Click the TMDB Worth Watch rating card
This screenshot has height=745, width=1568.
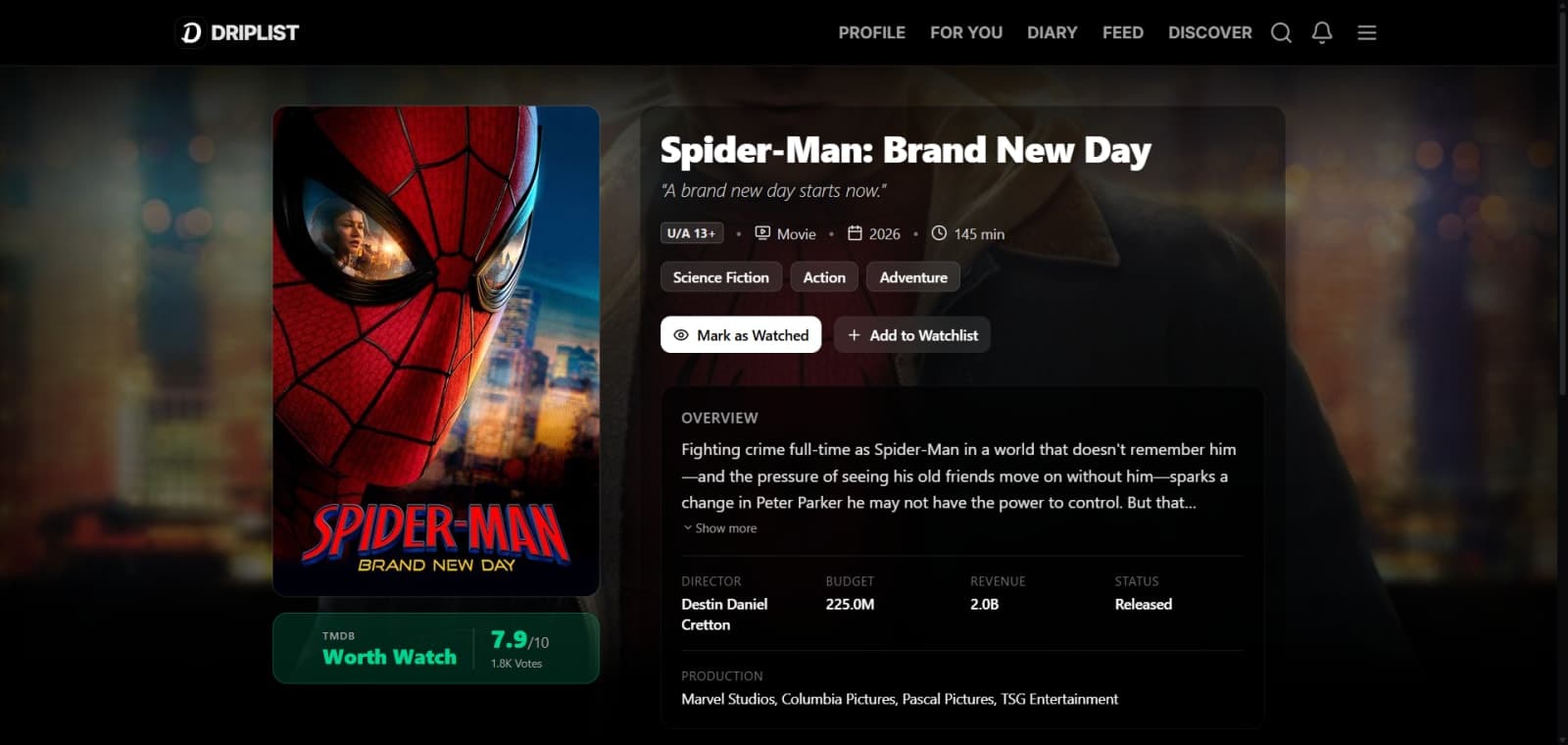point(436,648)
